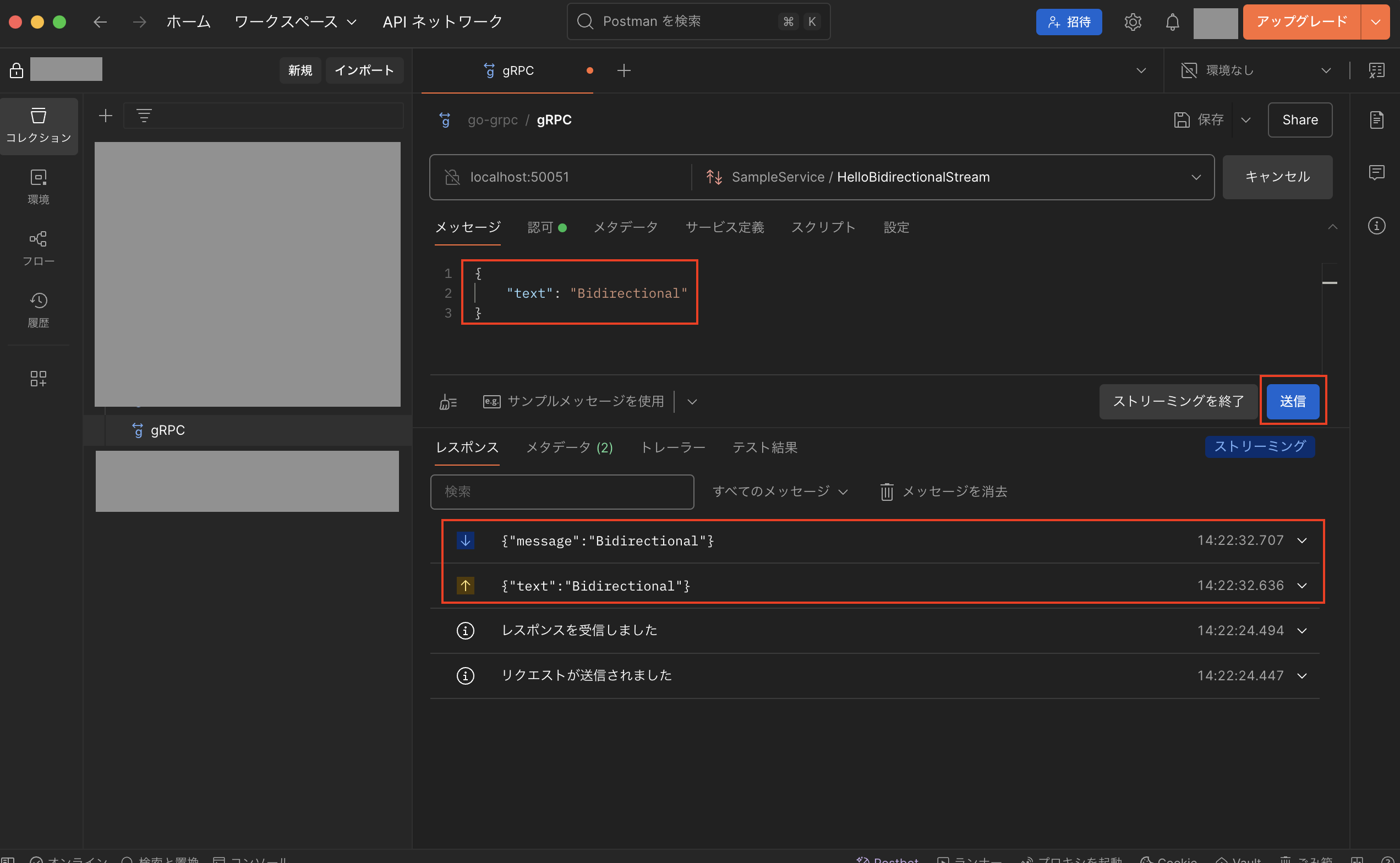Switch to the レスポンス tab
Viewport: 1400px width, 863px height.
pyautogui.click(x=467, y=447)
